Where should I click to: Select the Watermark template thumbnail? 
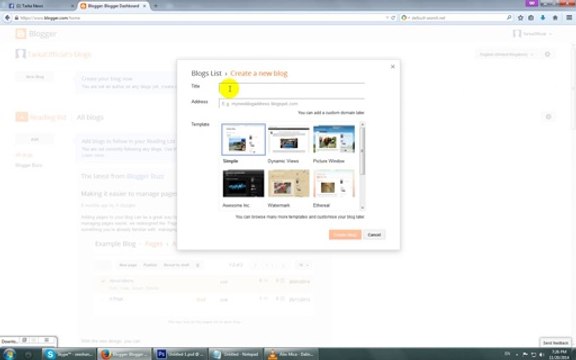(288, 183)
